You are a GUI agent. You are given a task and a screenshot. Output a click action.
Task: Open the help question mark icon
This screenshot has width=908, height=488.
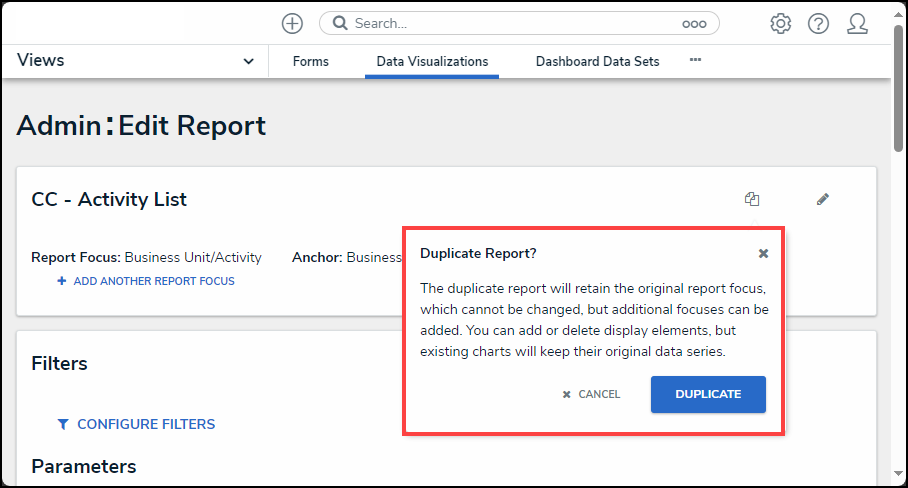tap(819, 23)
